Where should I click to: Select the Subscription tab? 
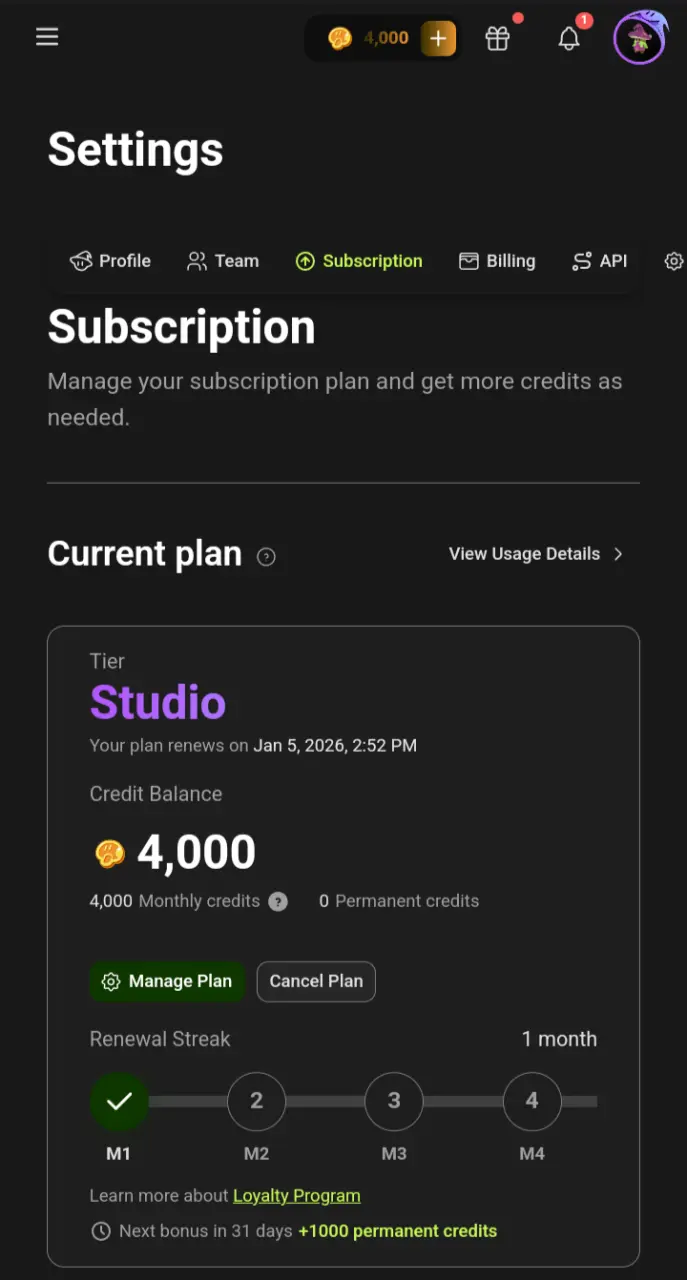point(359,261)
